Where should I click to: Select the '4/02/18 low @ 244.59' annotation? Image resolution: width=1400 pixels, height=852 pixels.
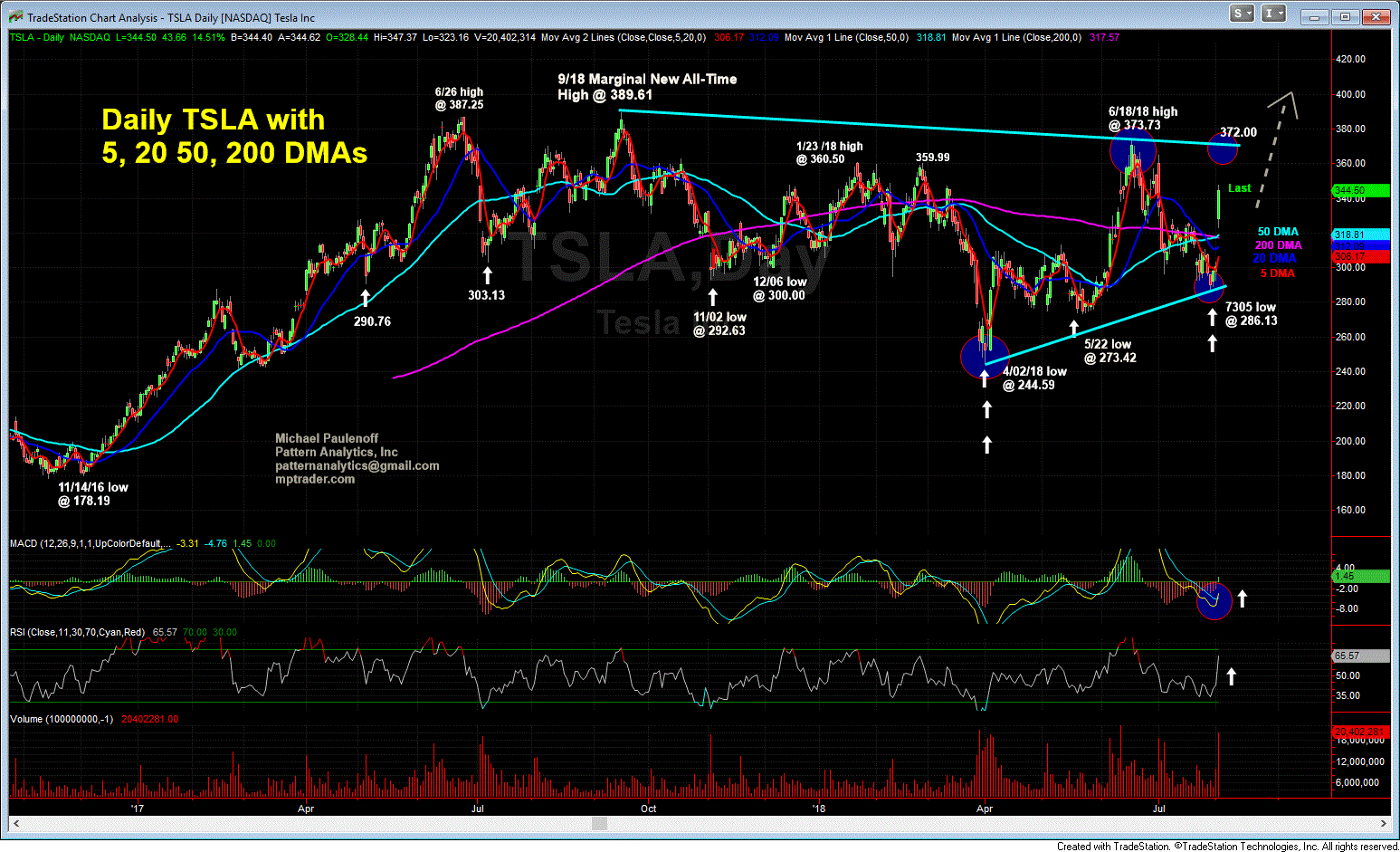point(1034,378)
